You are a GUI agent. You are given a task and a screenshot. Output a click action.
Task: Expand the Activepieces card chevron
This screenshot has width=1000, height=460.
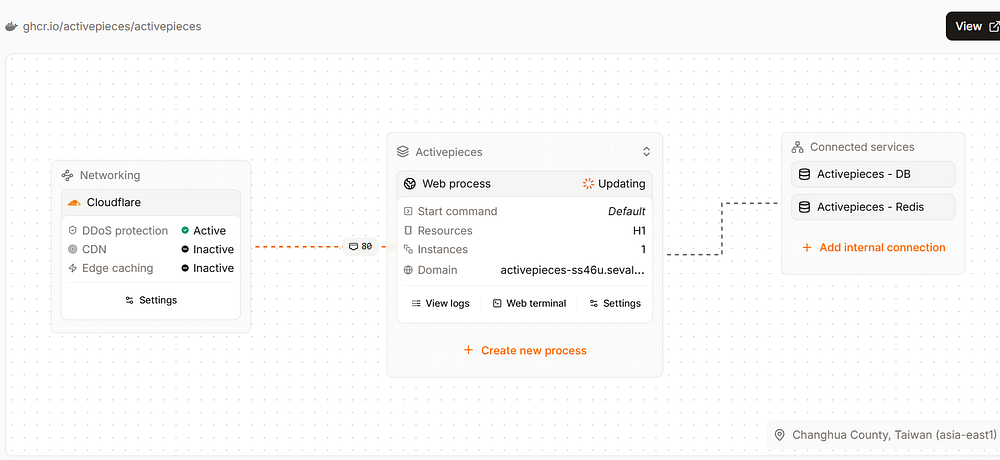pos(646,152)
